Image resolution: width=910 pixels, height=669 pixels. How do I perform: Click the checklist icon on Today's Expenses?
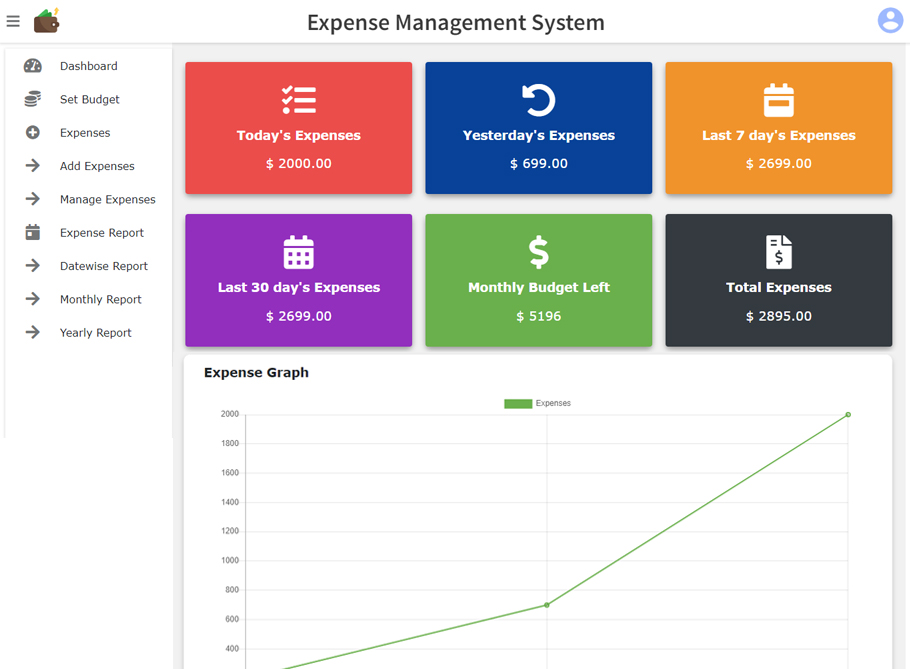tap(298, 100)
